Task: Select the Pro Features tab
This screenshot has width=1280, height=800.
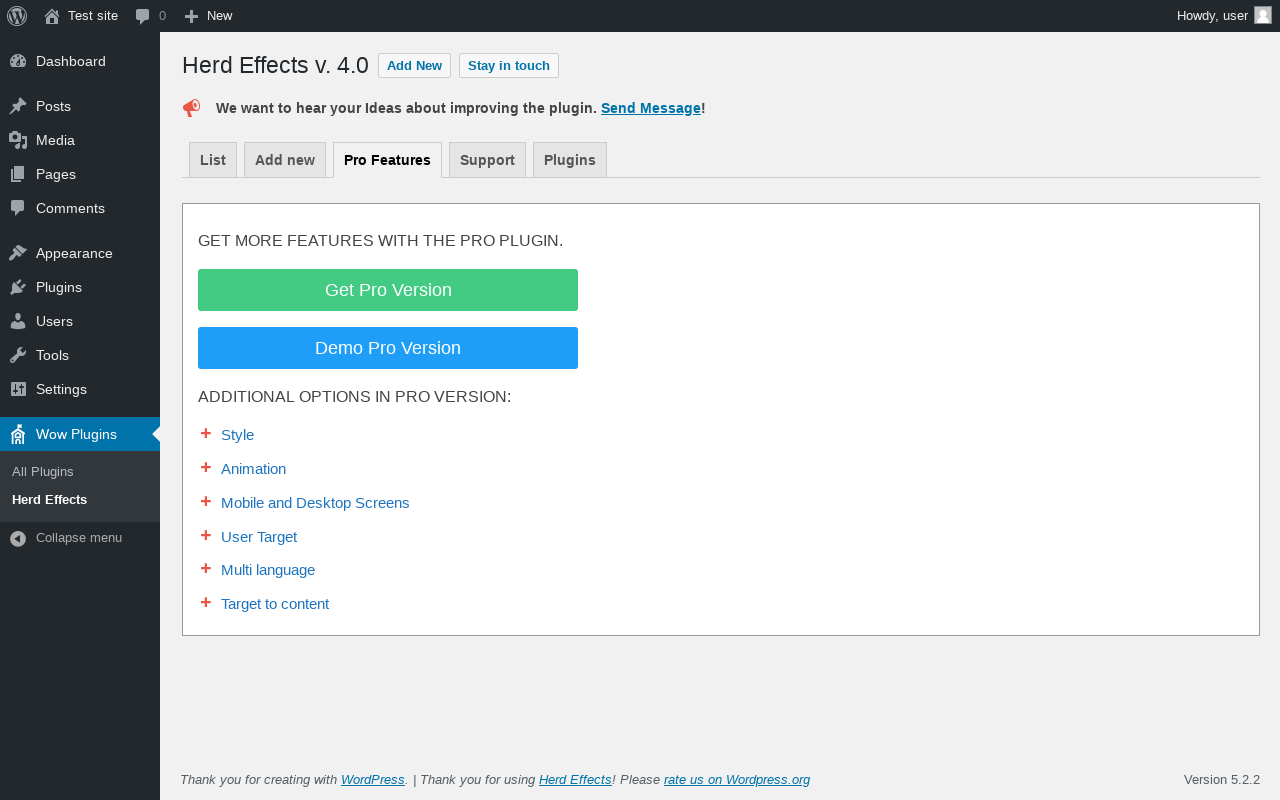Action: [x=387, y=160]
